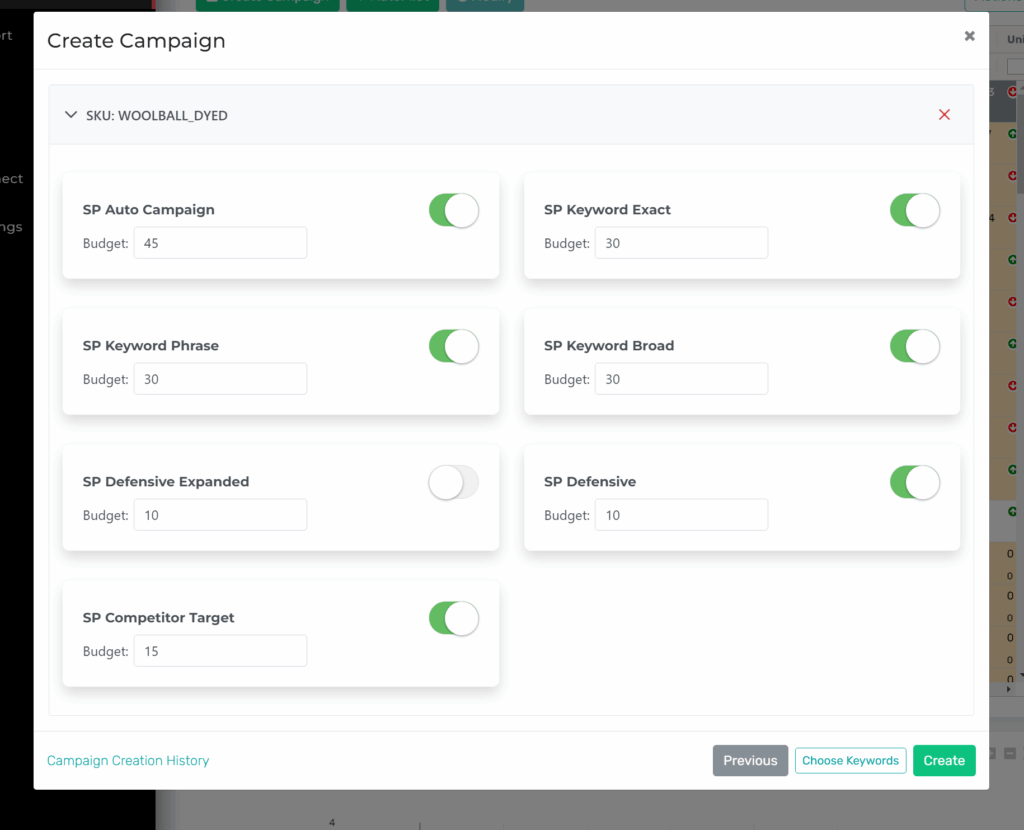Image resolution: width=1024 pixels, height=830 pixels.
Task: Click the SP Keyword Broad label
Action: (609, 345)
